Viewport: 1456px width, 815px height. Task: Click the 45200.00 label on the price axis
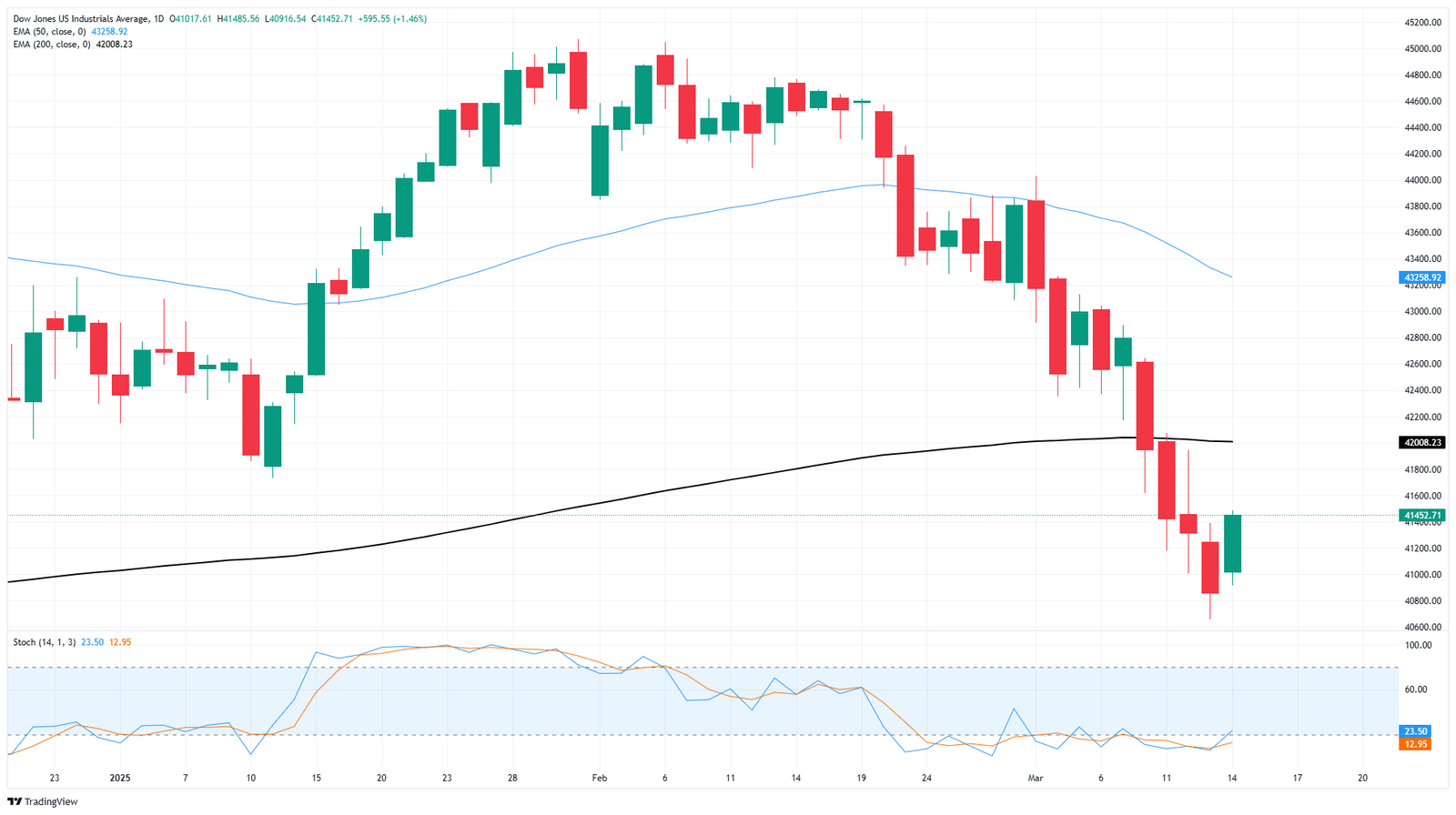(x=1423, y=23)
